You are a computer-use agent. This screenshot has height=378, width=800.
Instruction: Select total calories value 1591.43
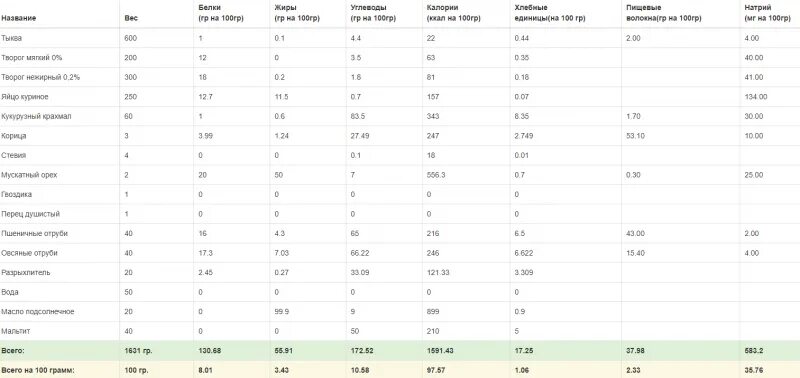click(440, 351)
